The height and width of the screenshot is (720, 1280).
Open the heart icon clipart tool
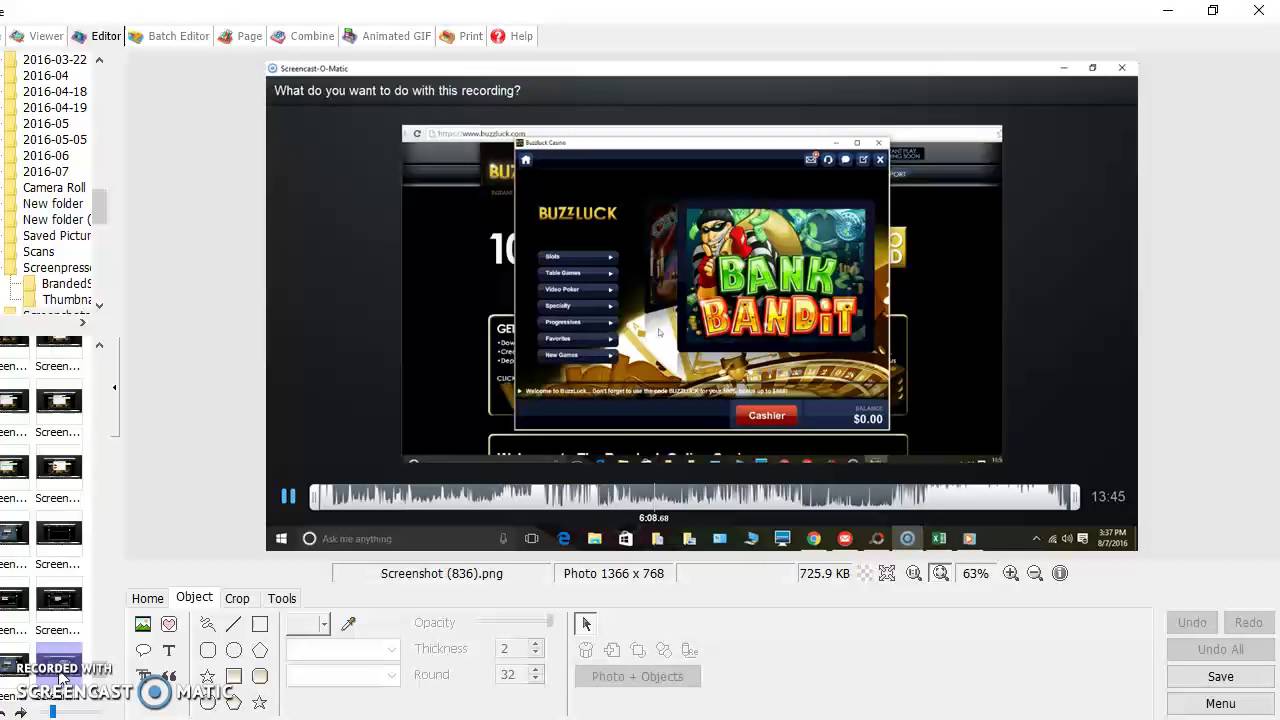(169, 624)
